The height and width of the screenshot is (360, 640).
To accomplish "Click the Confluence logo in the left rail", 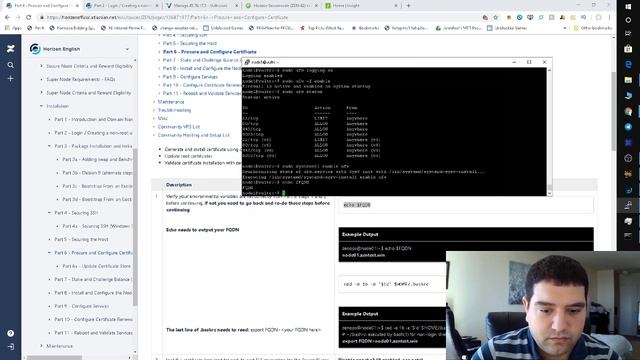I will pyautogui.click(x=11, y=49).
